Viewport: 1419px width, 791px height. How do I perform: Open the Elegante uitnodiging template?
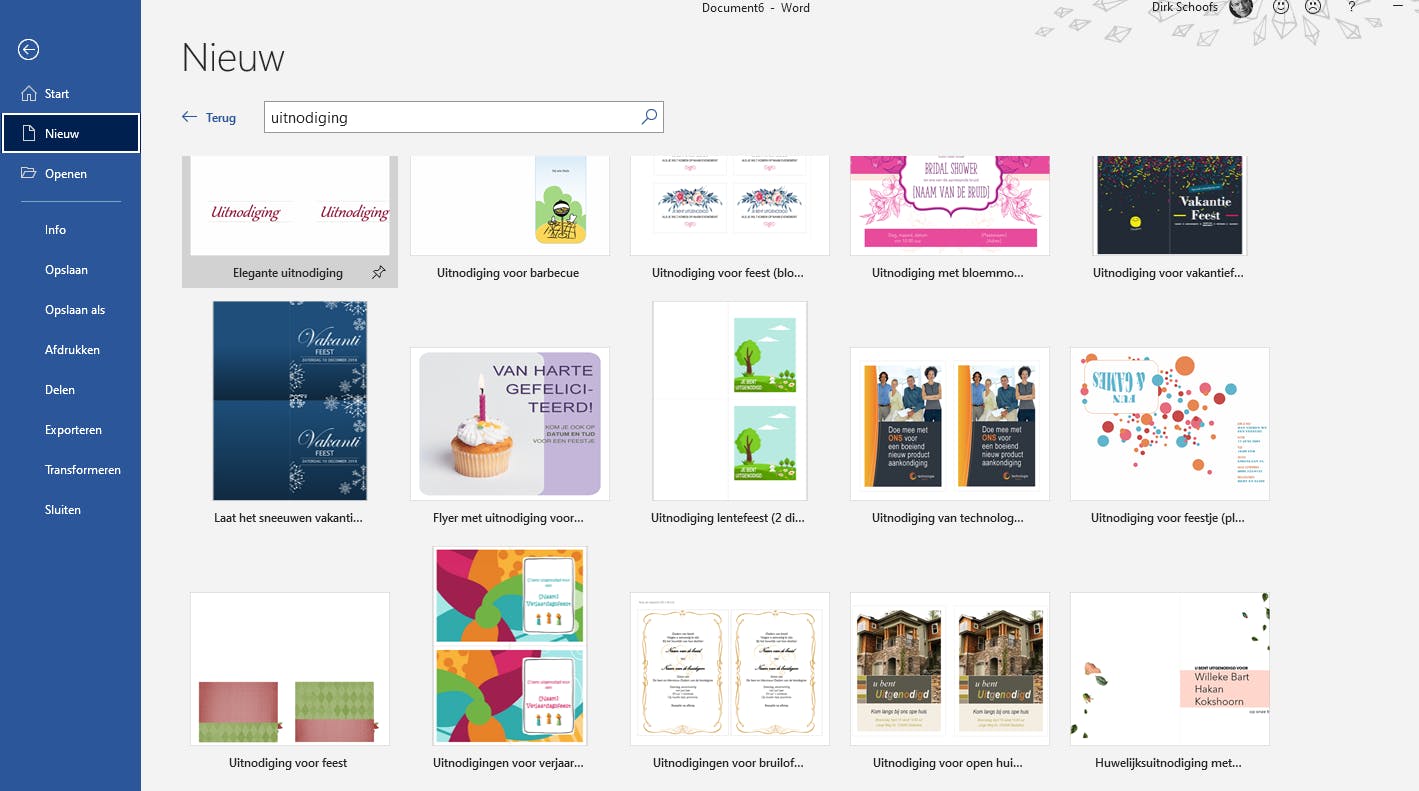(290, 221)
